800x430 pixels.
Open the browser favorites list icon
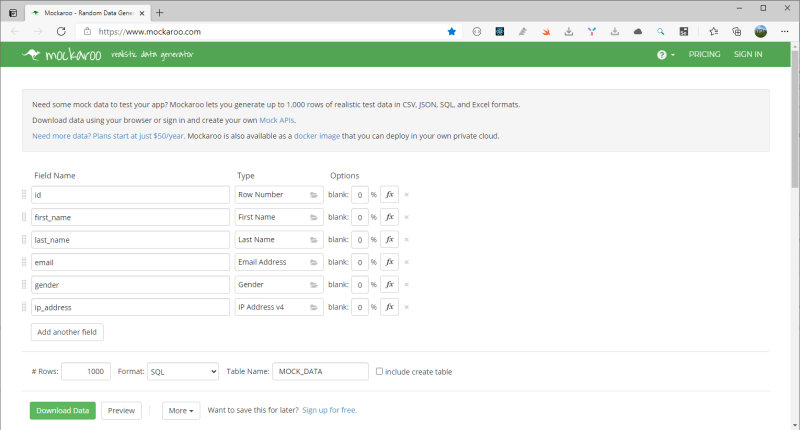coord(713,32)
